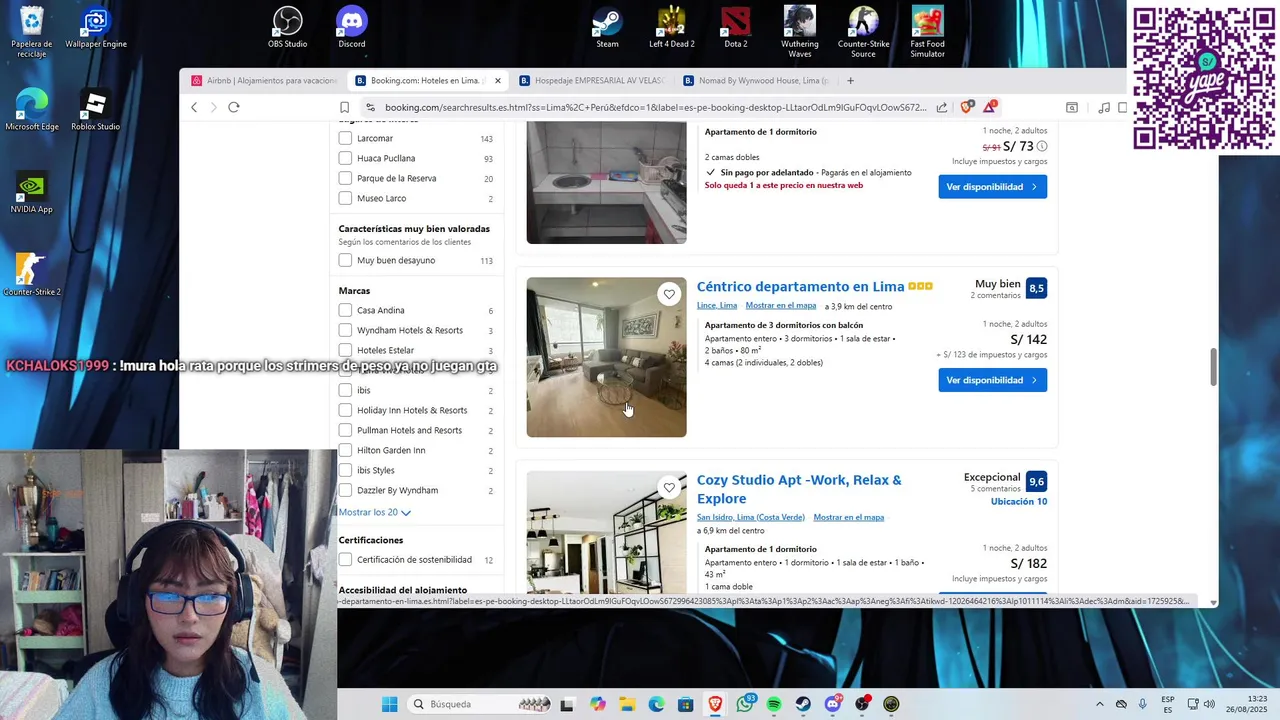Viewport: 1280px width, 720px height.
Task: Launch Fast Food Simulator desktop icon
Action: coord(927,32)
